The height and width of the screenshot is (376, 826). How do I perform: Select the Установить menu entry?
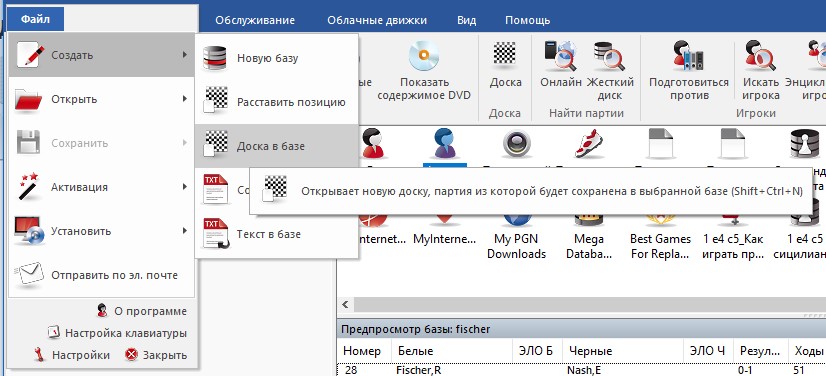pyautogui.click(x=102, y=231)
